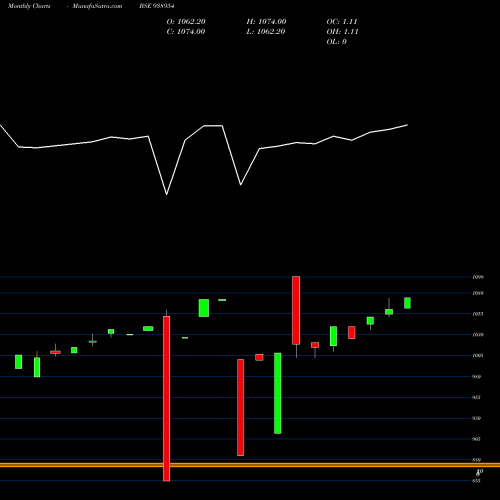Select the tall green candlestick beside the 1099 red candle
The height and width of the screenshot is (500, 500).
278,393
